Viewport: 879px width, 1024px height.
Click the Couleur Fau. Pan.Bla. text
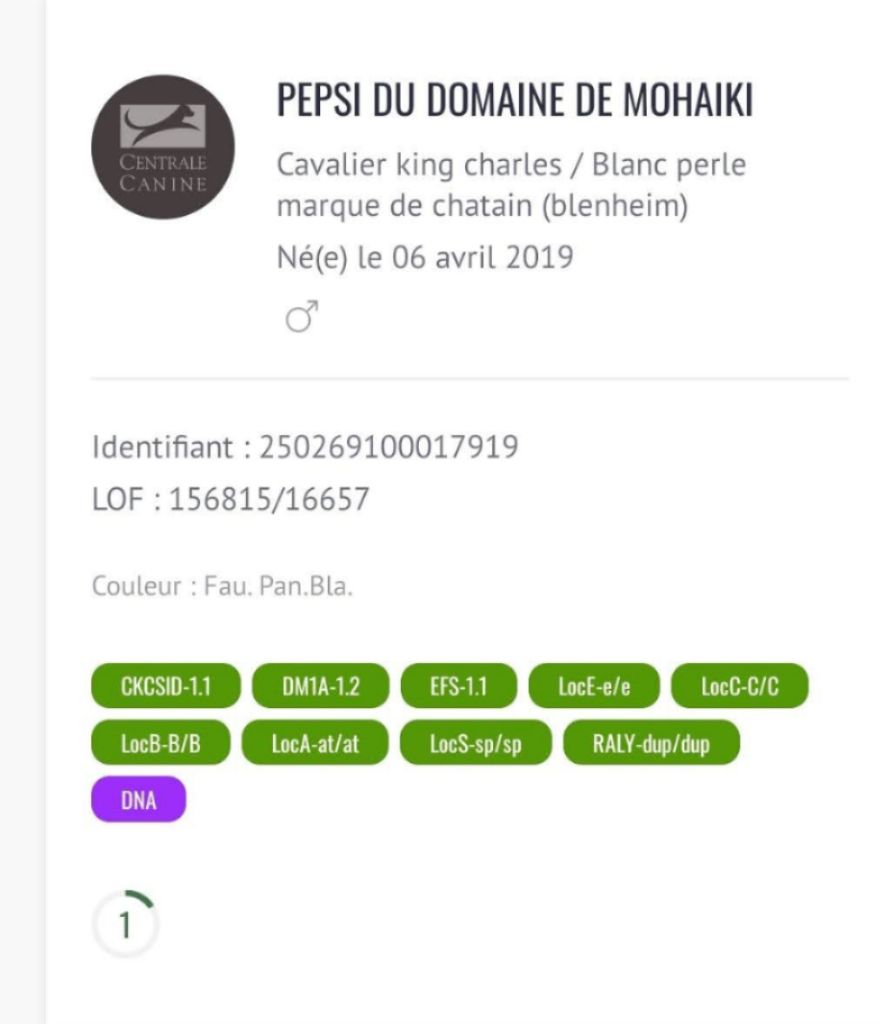click(222, 586)
